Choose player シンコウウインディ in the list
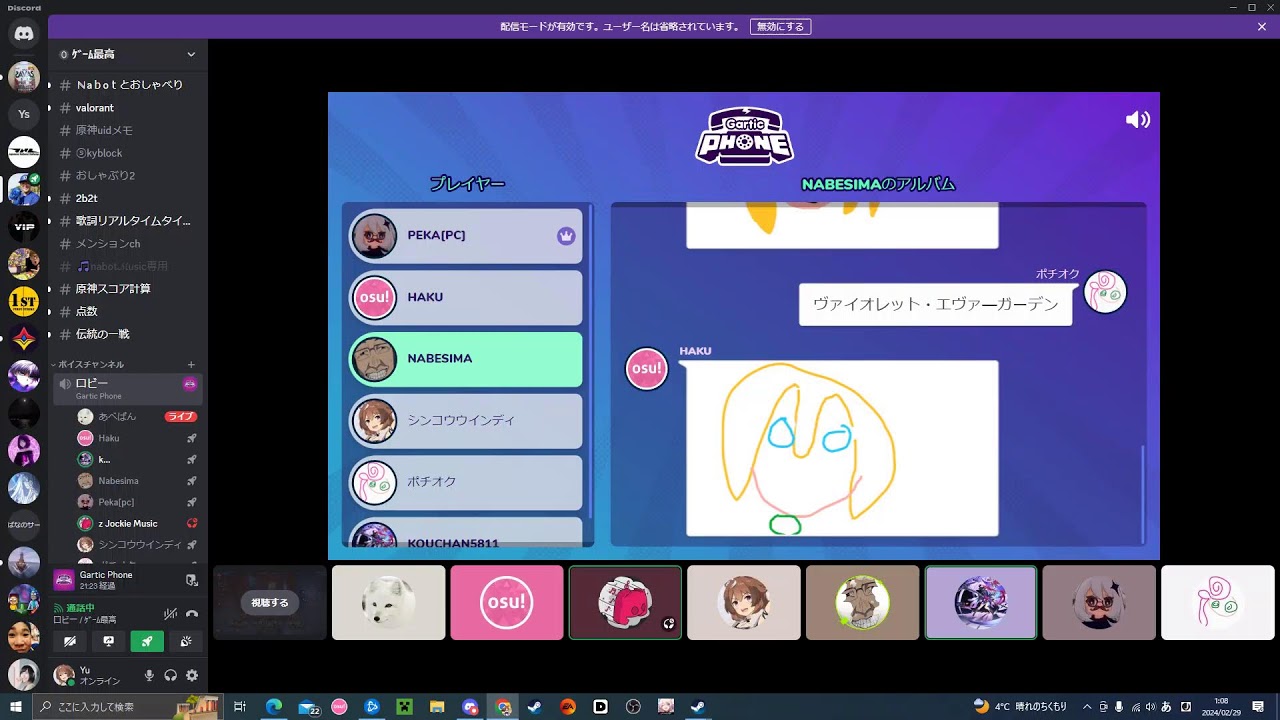 [466, 421]
